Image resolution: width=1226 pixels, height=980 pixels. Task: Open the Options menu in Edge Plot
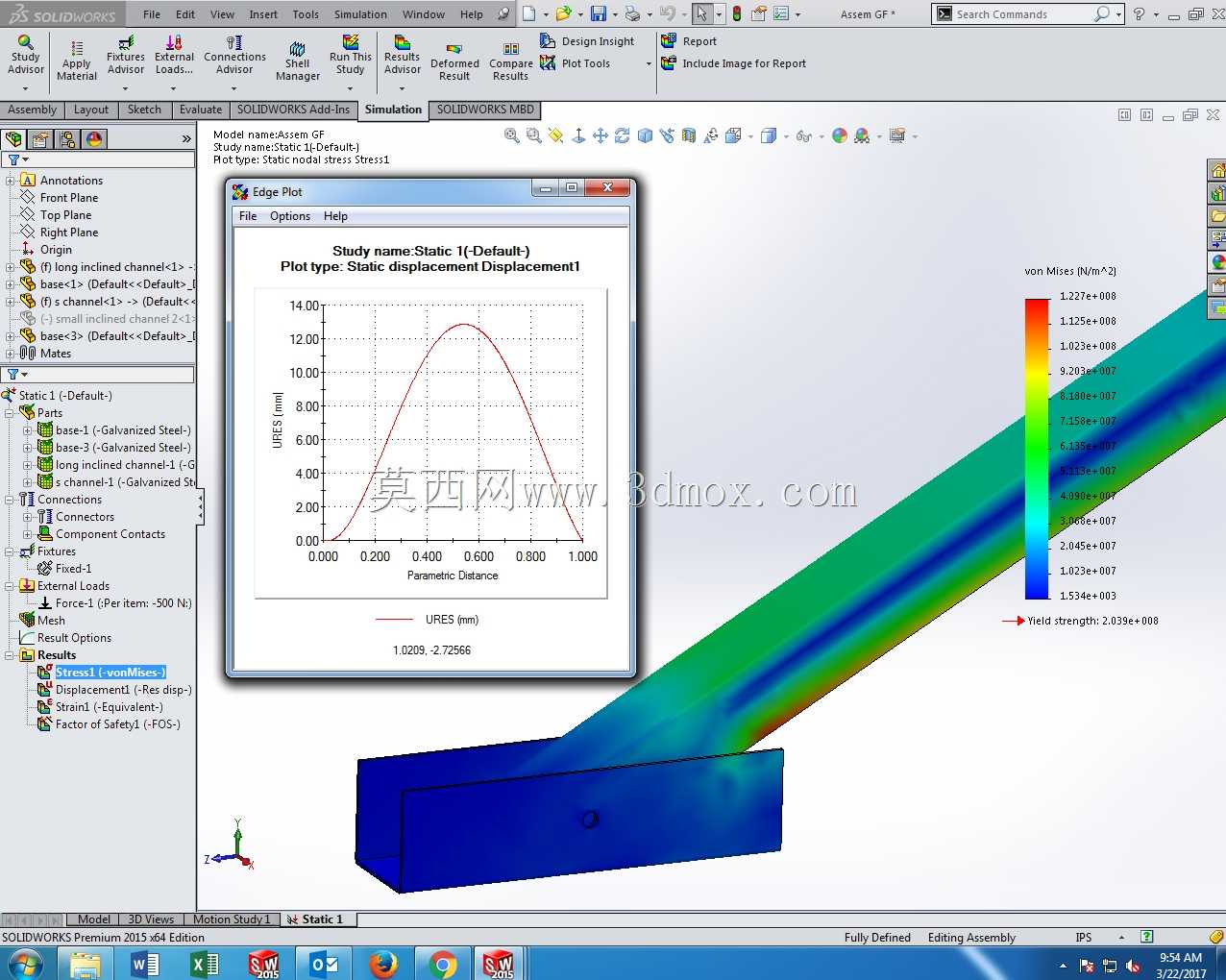pos(290,216)
